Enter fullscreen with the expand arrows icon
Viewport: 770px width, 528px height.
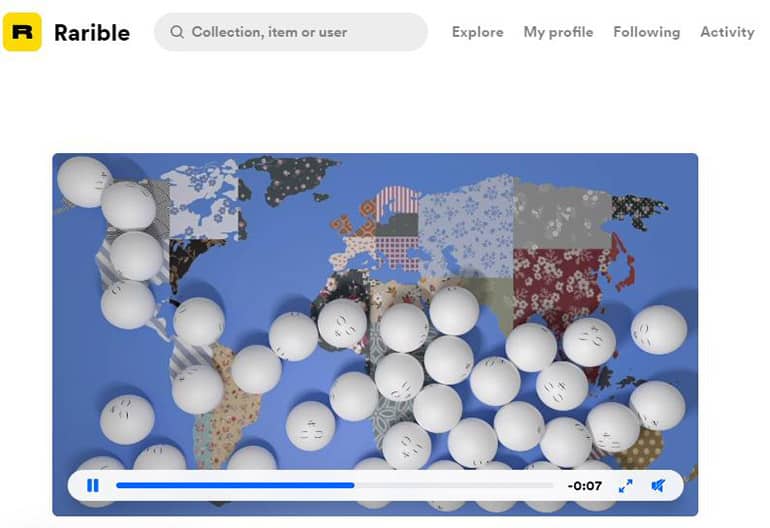[x=626, y=486]
